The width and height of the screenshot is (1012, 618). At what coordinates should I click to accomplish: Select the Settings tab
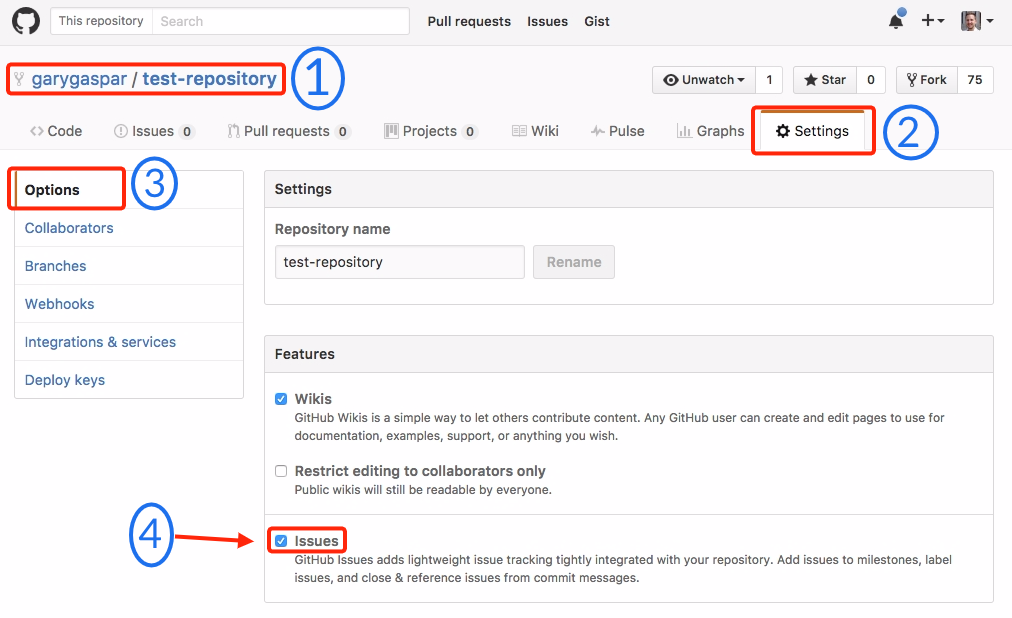(x=813, y=131)
